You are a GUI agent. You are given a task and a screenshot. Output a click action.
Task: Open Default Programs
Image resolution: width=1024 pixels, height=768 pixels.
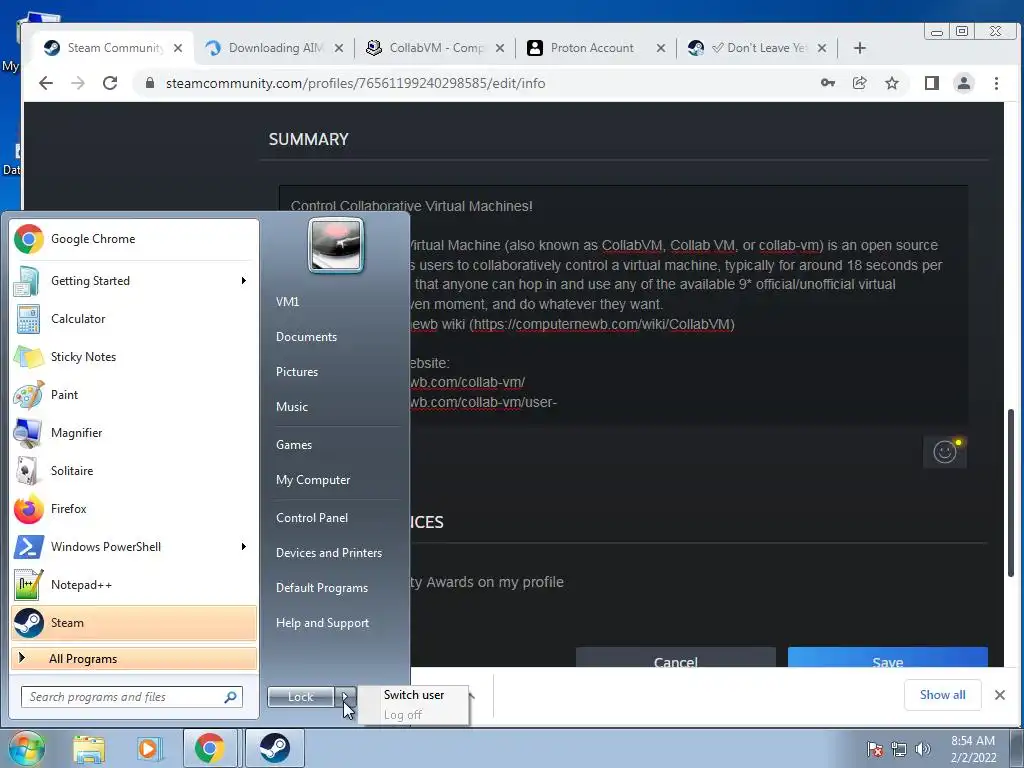click(321, 588)
